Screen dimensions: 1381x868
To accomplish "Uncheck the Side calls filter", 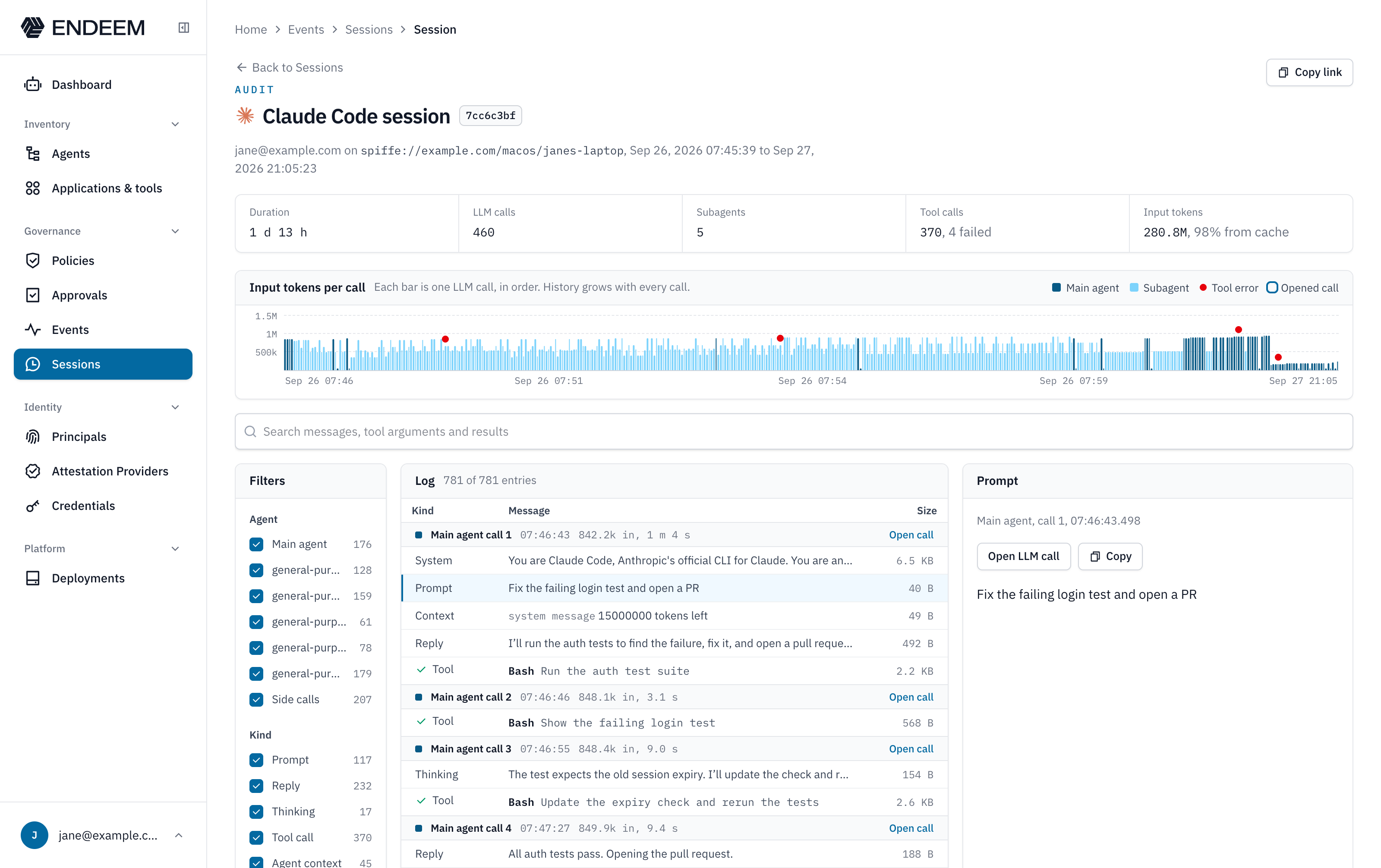I will [256, 699].
